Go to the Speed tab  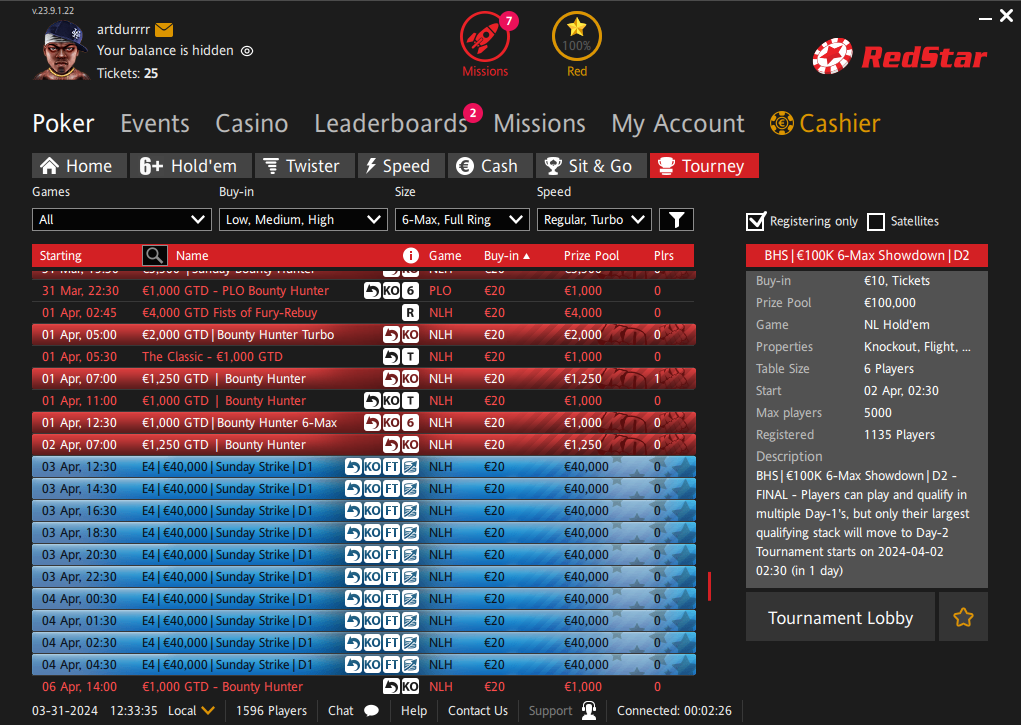click(402, 165)
